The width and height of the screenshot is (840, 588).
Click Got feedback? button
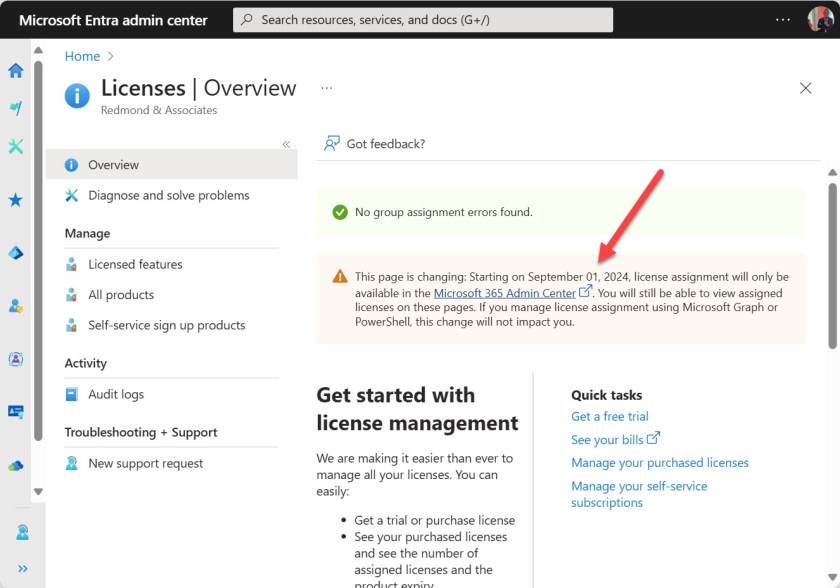point(374,144)
